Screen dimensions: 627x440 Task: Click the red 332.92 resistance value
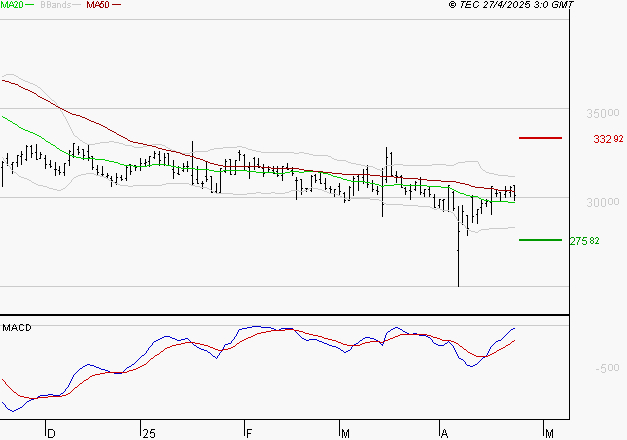tap(608, 139)
